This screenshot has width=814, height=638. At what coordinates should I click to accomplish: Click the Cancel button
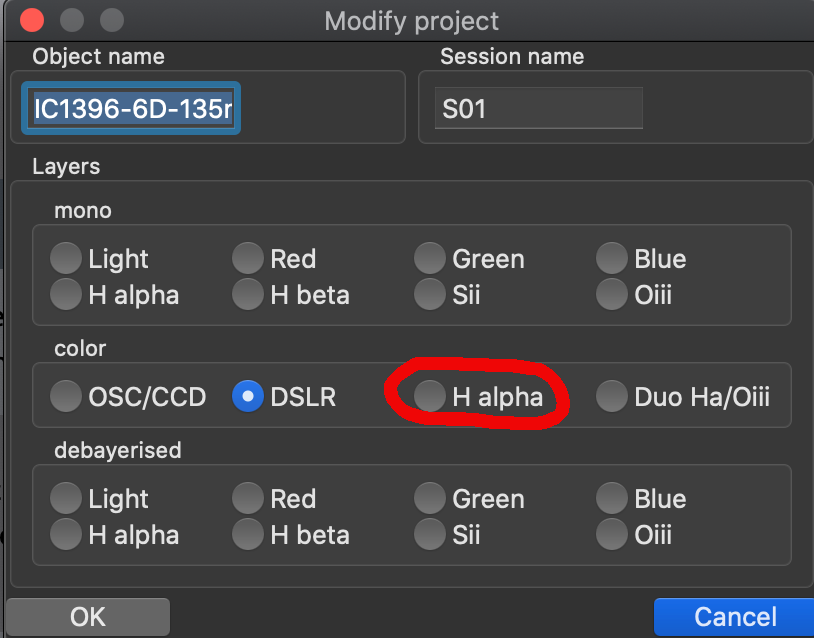tap(734, 617)
